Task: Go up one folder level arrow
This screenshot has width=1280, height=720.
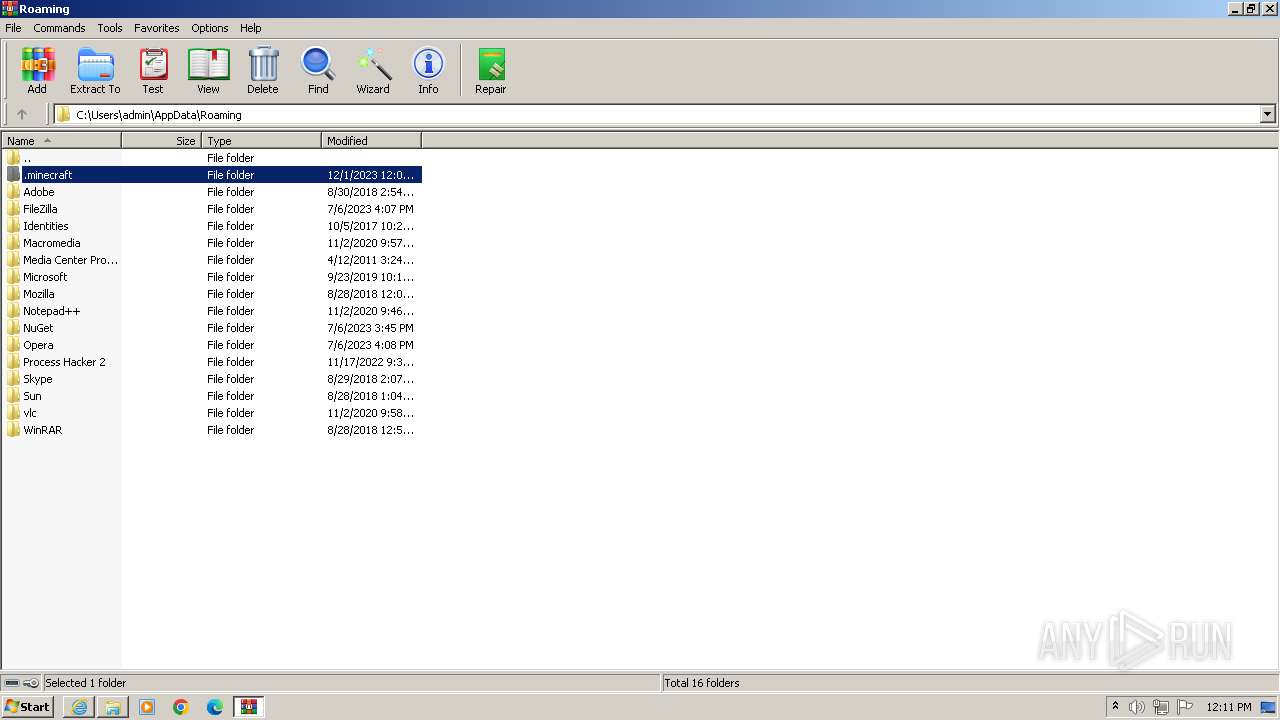Action: [x=22, y=114]
